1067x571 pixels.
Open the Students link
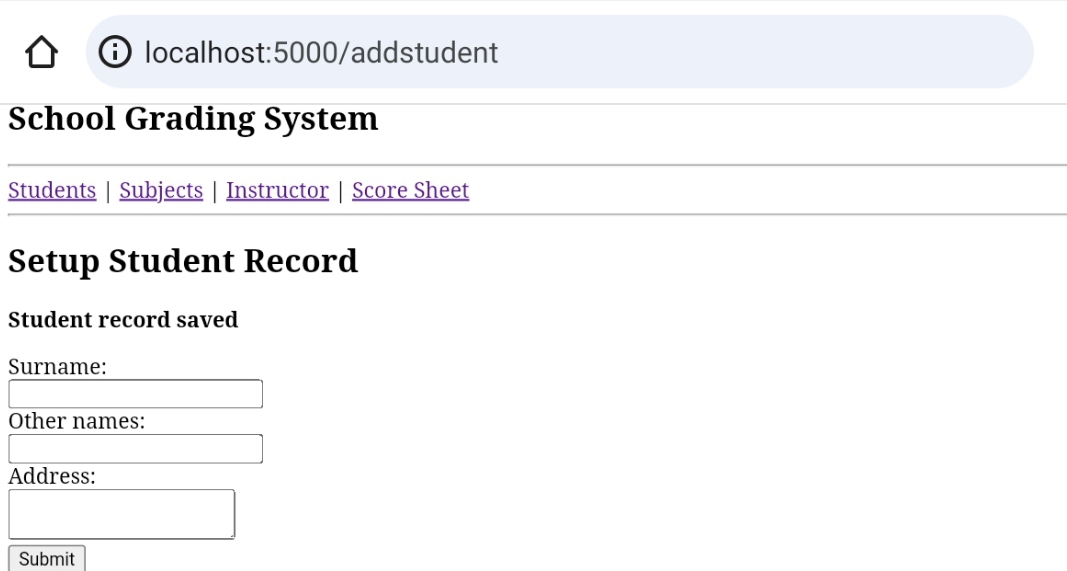click(52, 191)
